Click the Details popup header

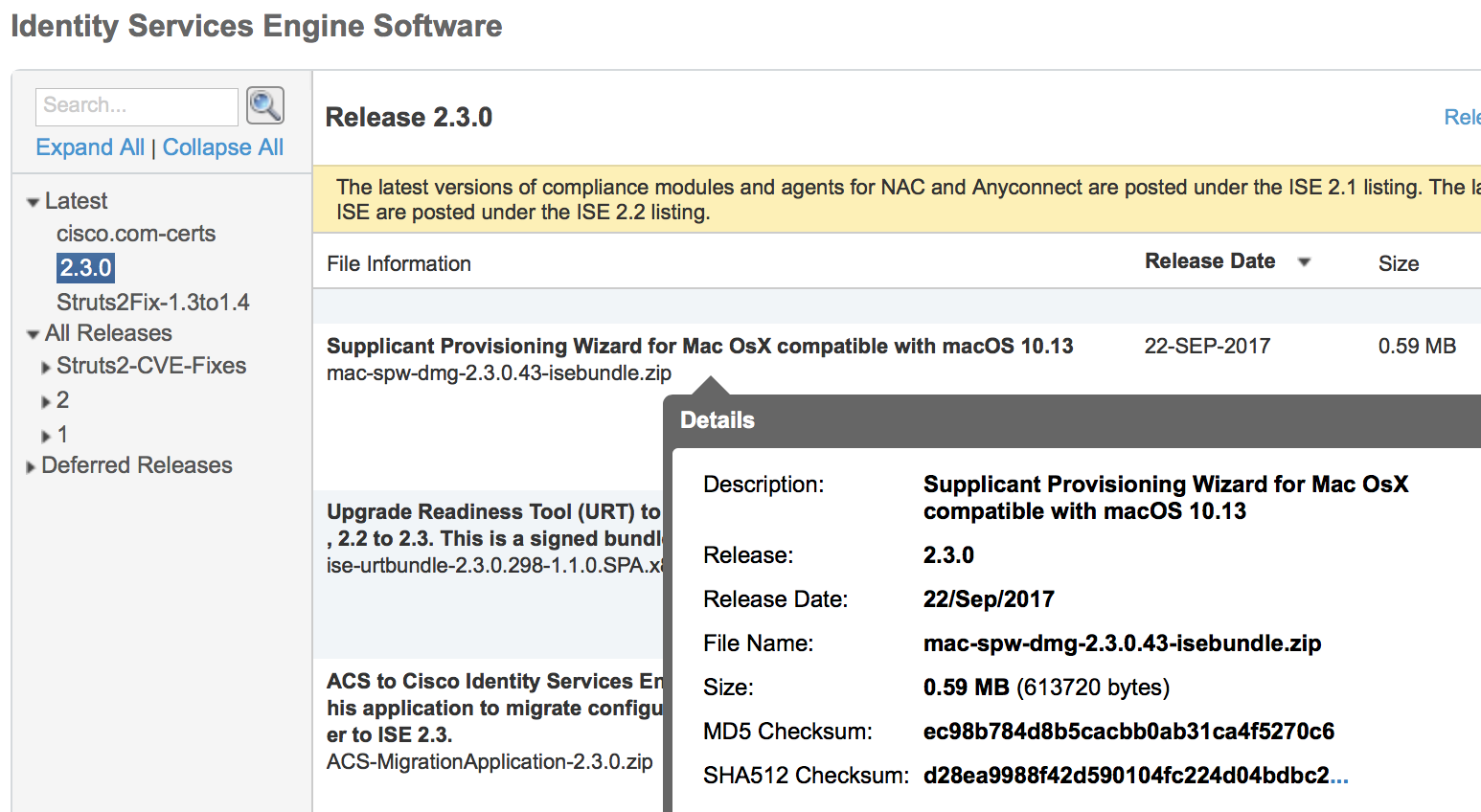(1072, 420)
